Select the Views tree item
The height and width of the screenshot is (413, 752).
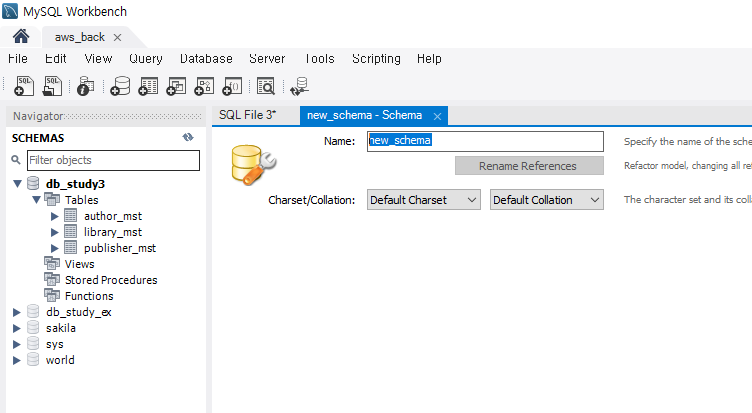coord(80,264)
